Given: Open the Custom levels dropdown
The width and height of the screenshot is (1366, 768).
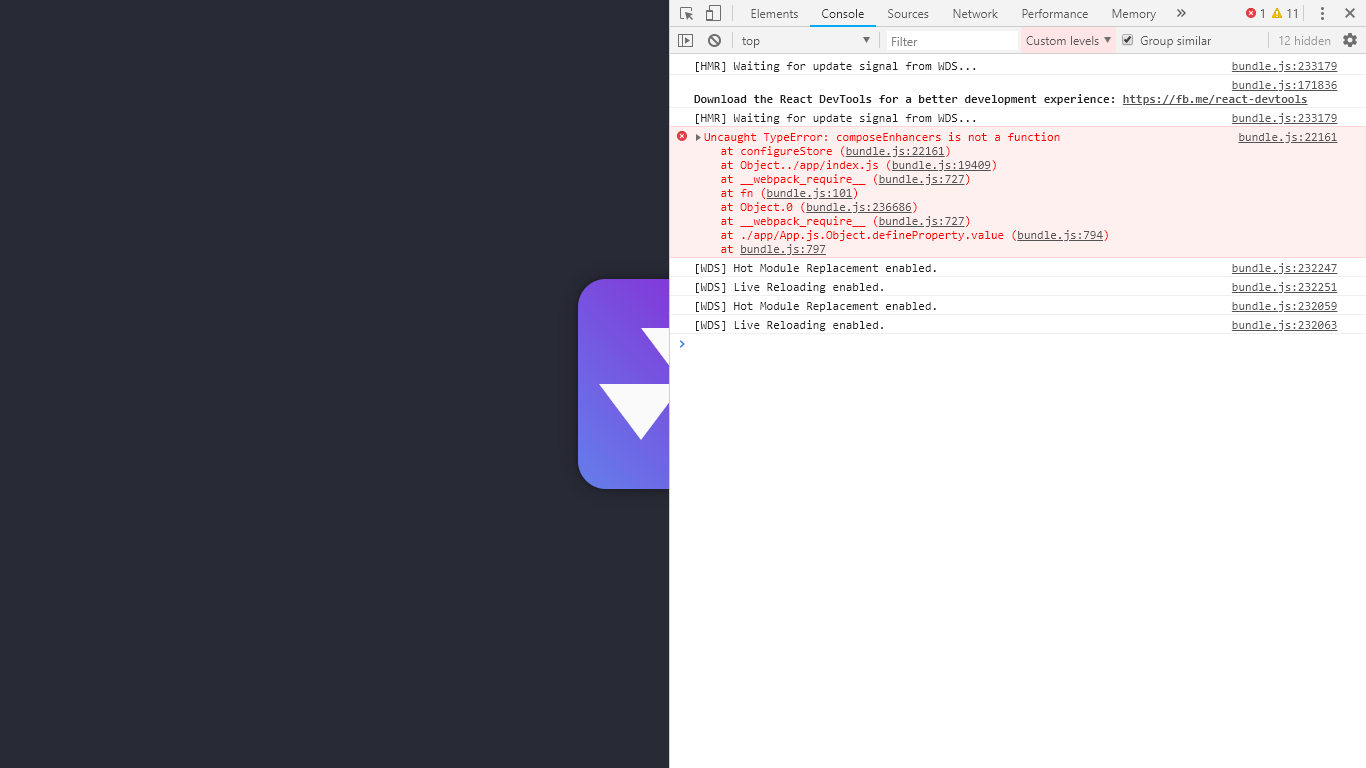Looking at the screenshot, I should (x=1068, y=41).
